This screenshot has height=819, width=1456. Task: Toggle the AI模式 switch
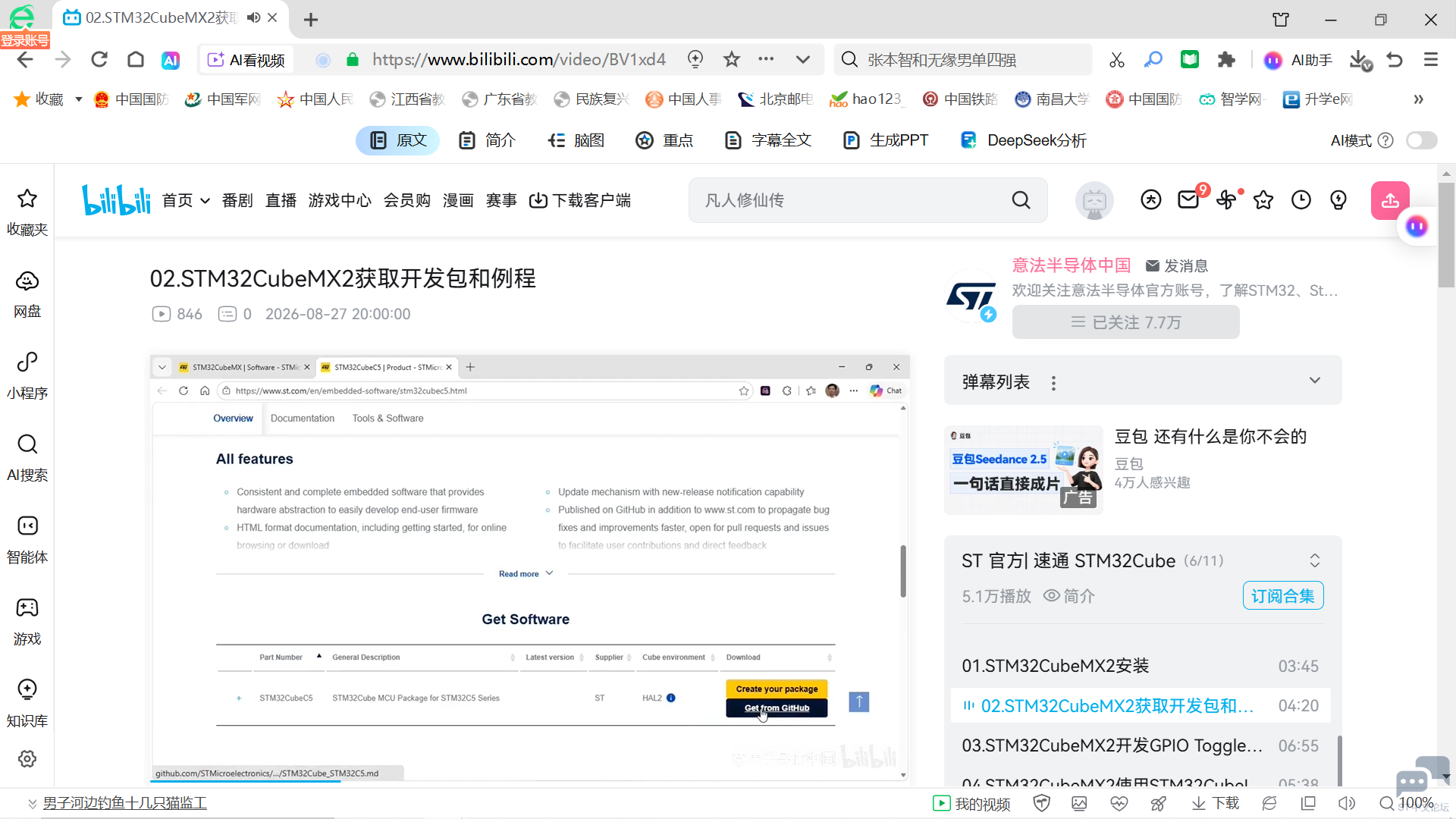pyautogui.click(x=1422, y=140)
